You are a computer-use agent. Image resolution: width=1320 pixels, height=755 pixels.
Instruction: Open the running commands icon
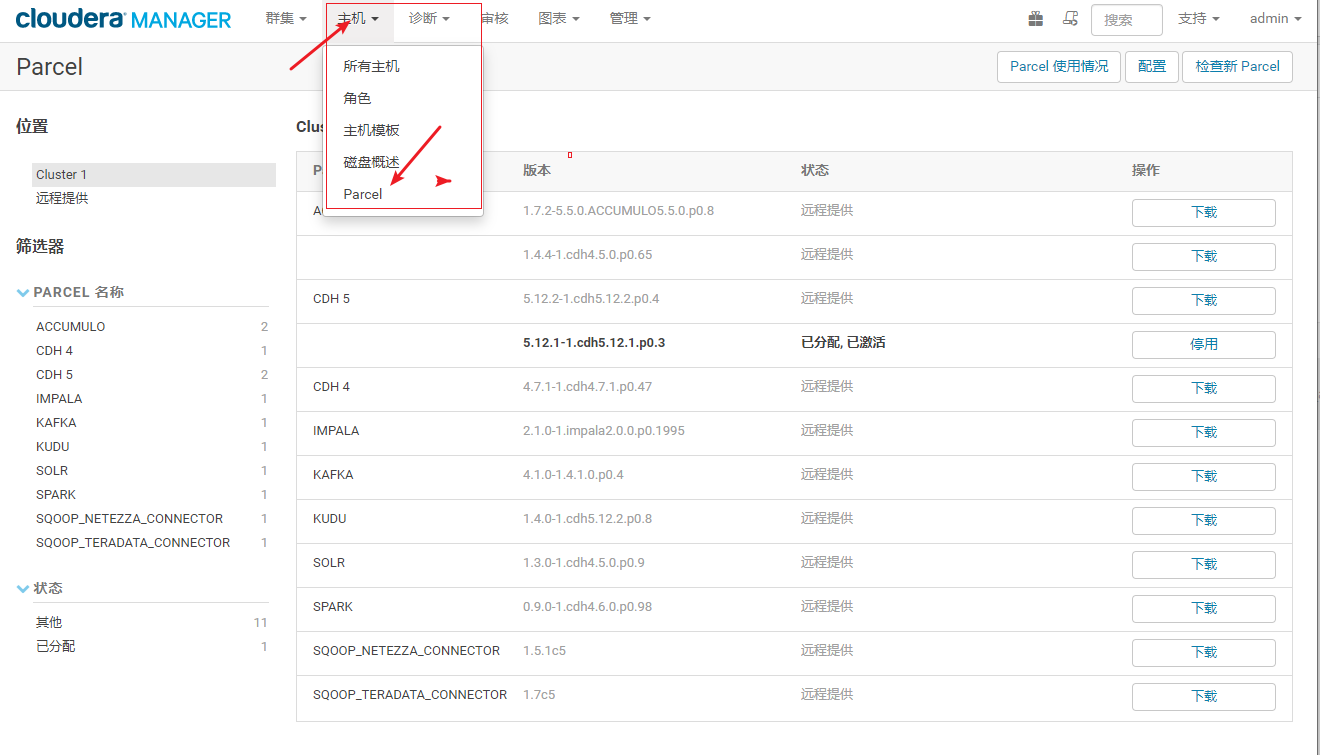click(x=1070, y=19)
